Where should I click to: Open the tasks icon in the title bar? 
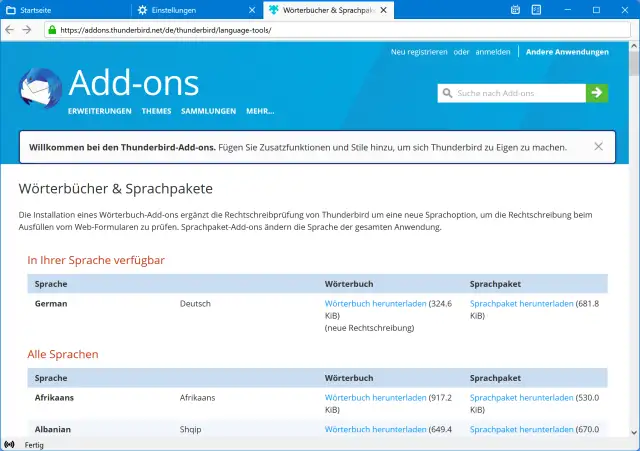(x=536, y=10)
